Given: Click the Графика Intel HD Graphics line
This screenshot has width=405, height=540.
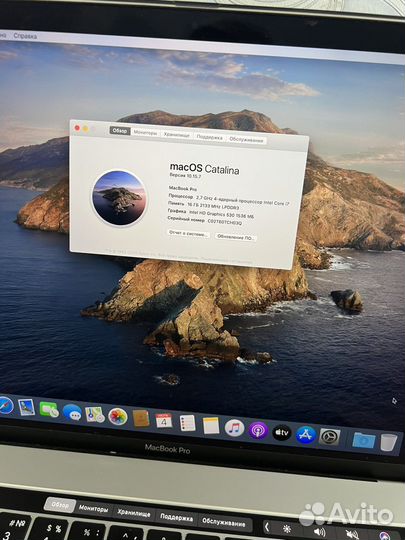Looking at the screenshot, I should (211, 214).
